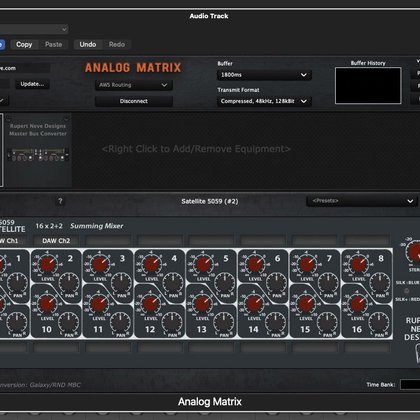The height and width of the screenshot is (420, 420).
Task: Adjust channel 16 LEVEL knob
Action: [358, 304]
